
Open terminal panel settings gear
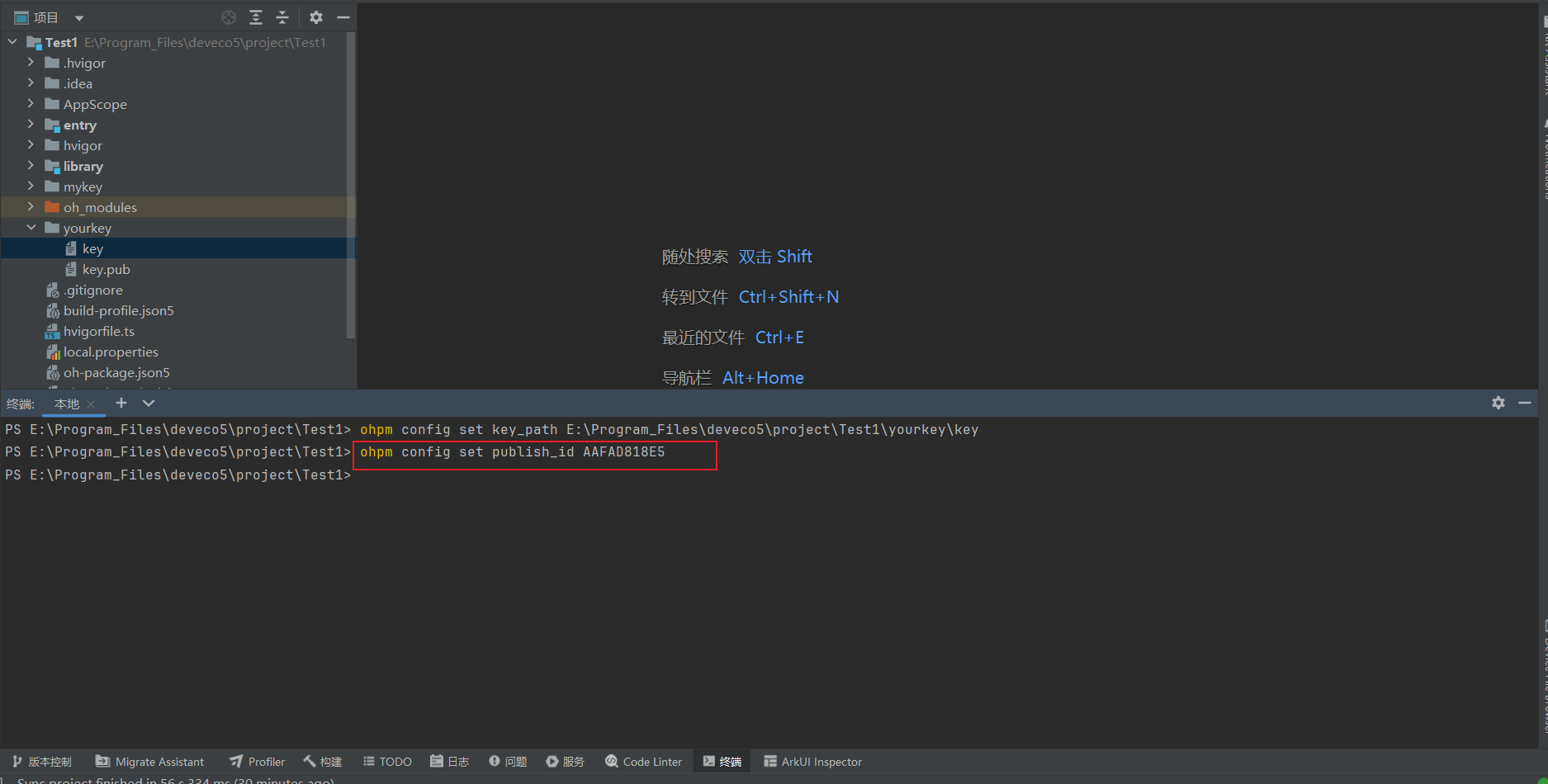click(x=1498, y=403)
